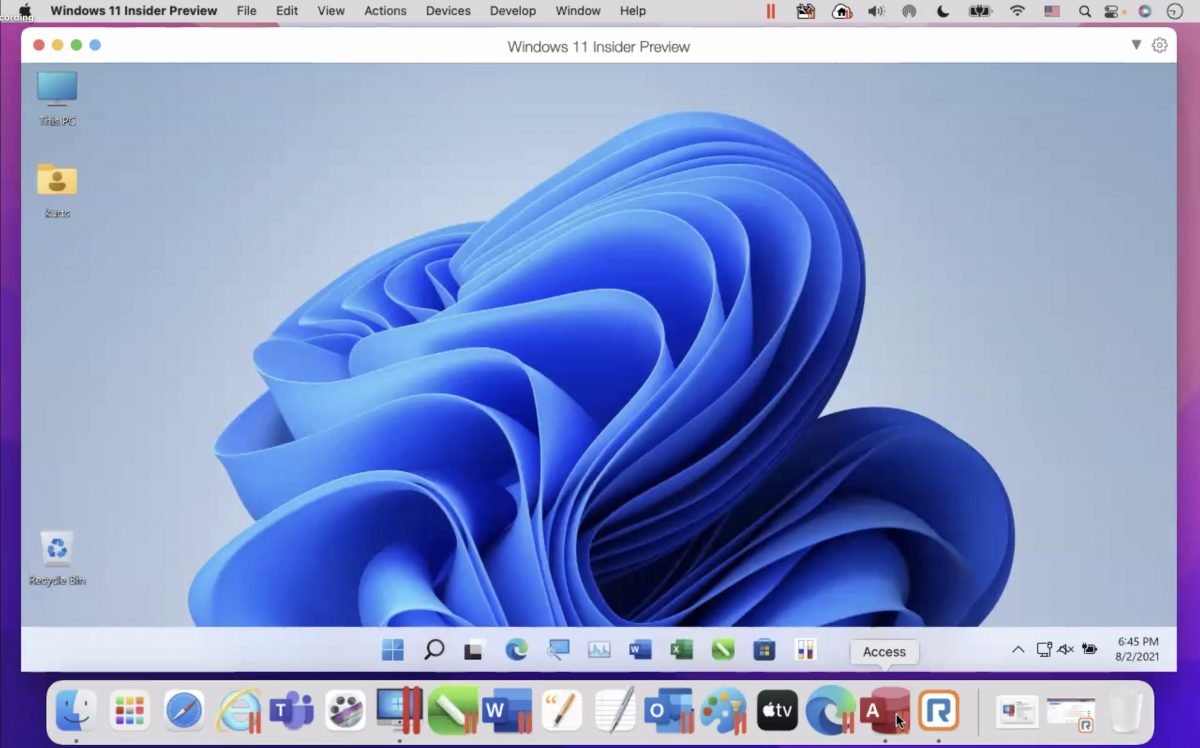Open the Actions menu
This screenshot has height=748, width=1200.
385,11
